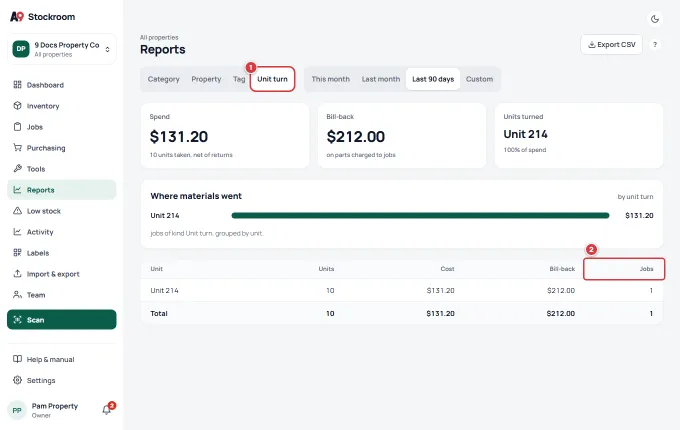Click the Jobs clipboard icon
Image resolution: width=680 pixels, height=430 pixels.
[x=17, y=127]
